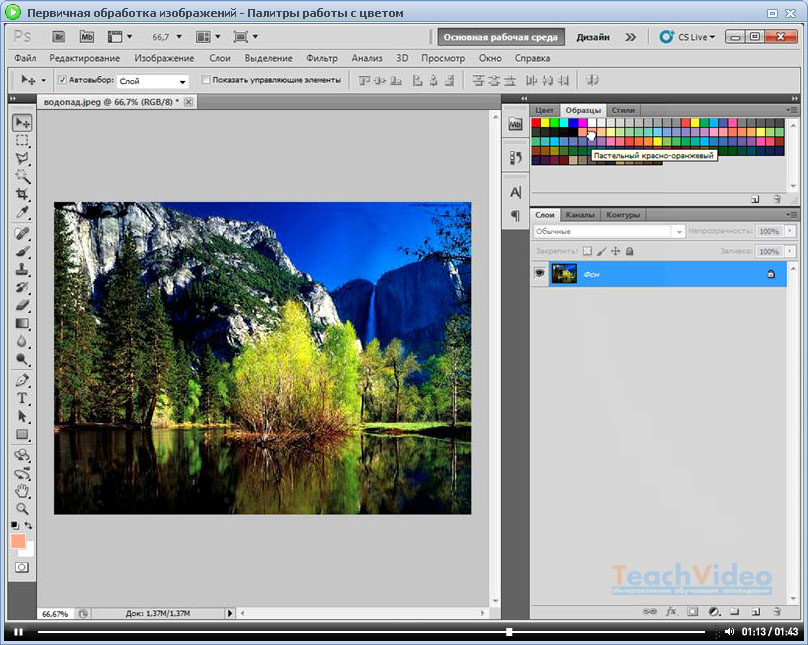Select the Clone Stamp tool
The width and height of the screenshot is (808, 645).
[22, 269]
